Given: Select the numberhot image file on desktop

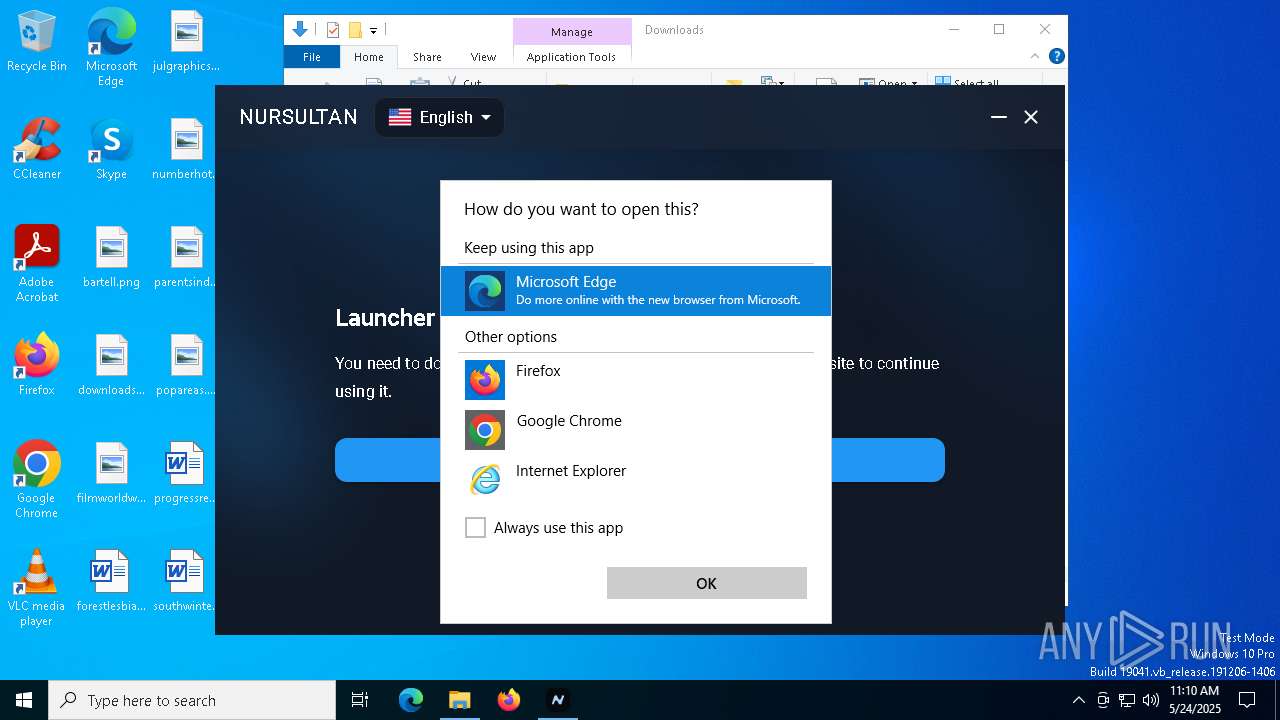Looking at the screenshot, I should point(186,150).
